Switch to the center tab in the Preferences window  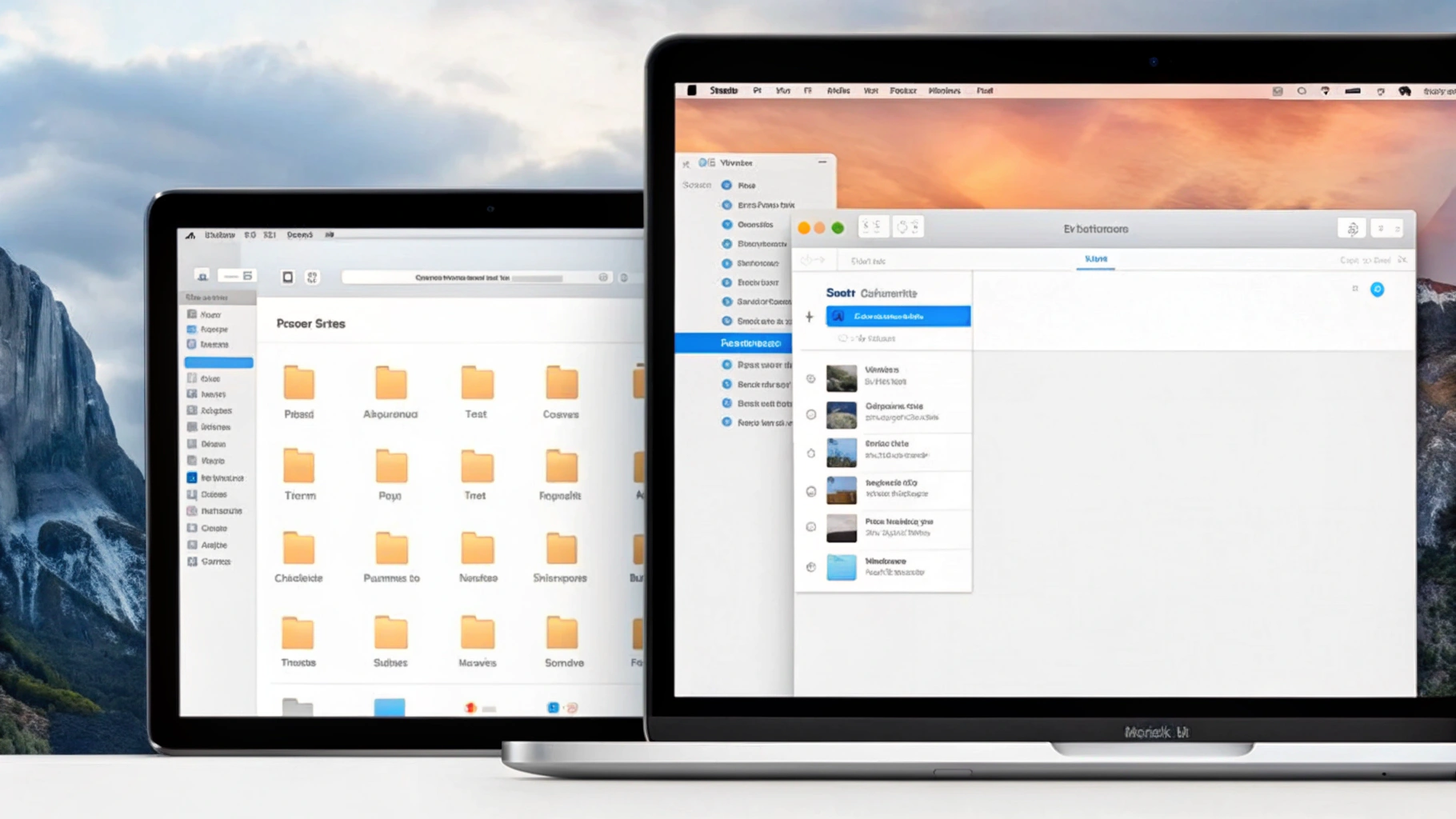tap(1096, 260)
